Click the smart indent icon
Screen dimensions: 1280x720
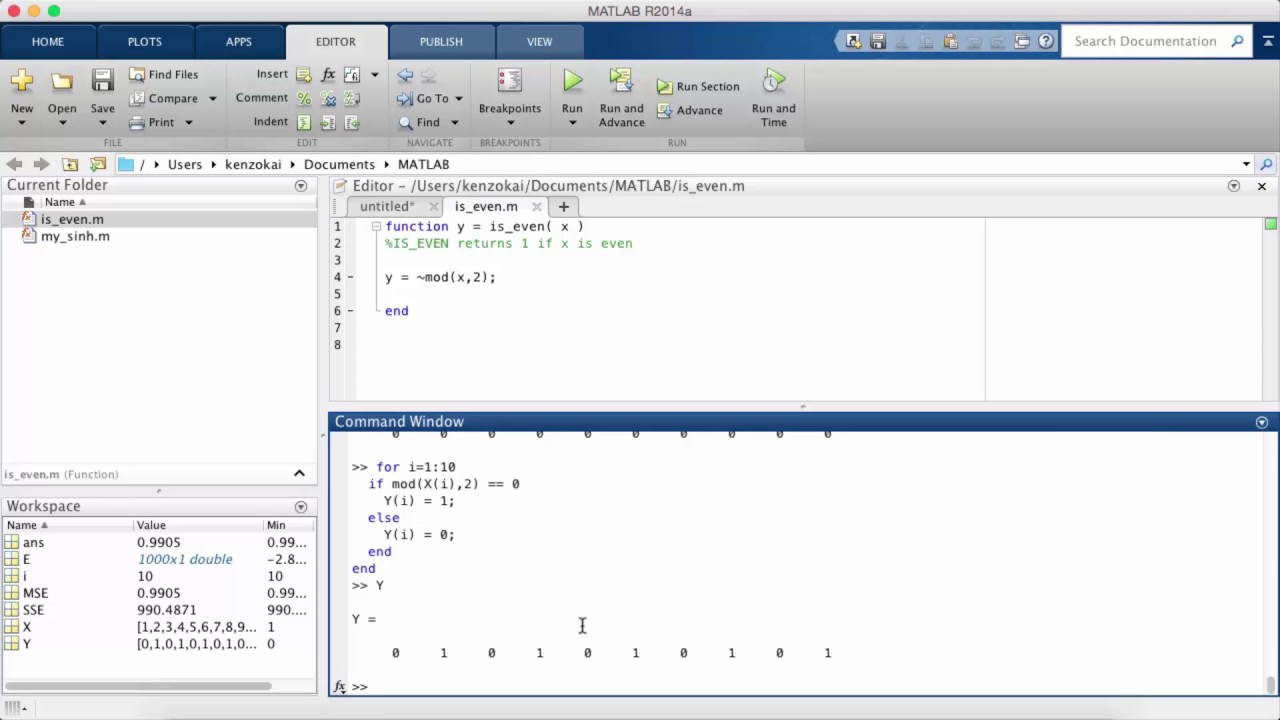[303, 123]
